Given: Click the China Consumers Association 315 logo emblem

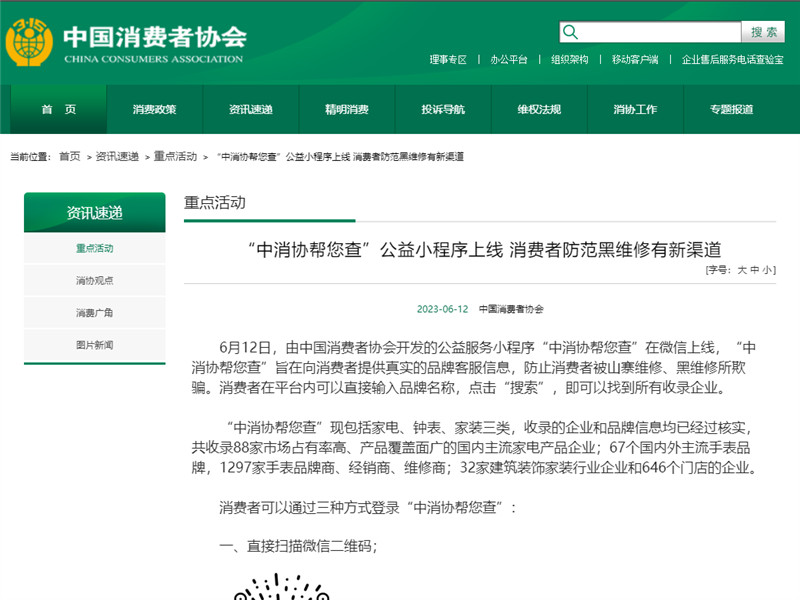Looking at the screenshot, I should pyautogui.click(x=29, y=42).
